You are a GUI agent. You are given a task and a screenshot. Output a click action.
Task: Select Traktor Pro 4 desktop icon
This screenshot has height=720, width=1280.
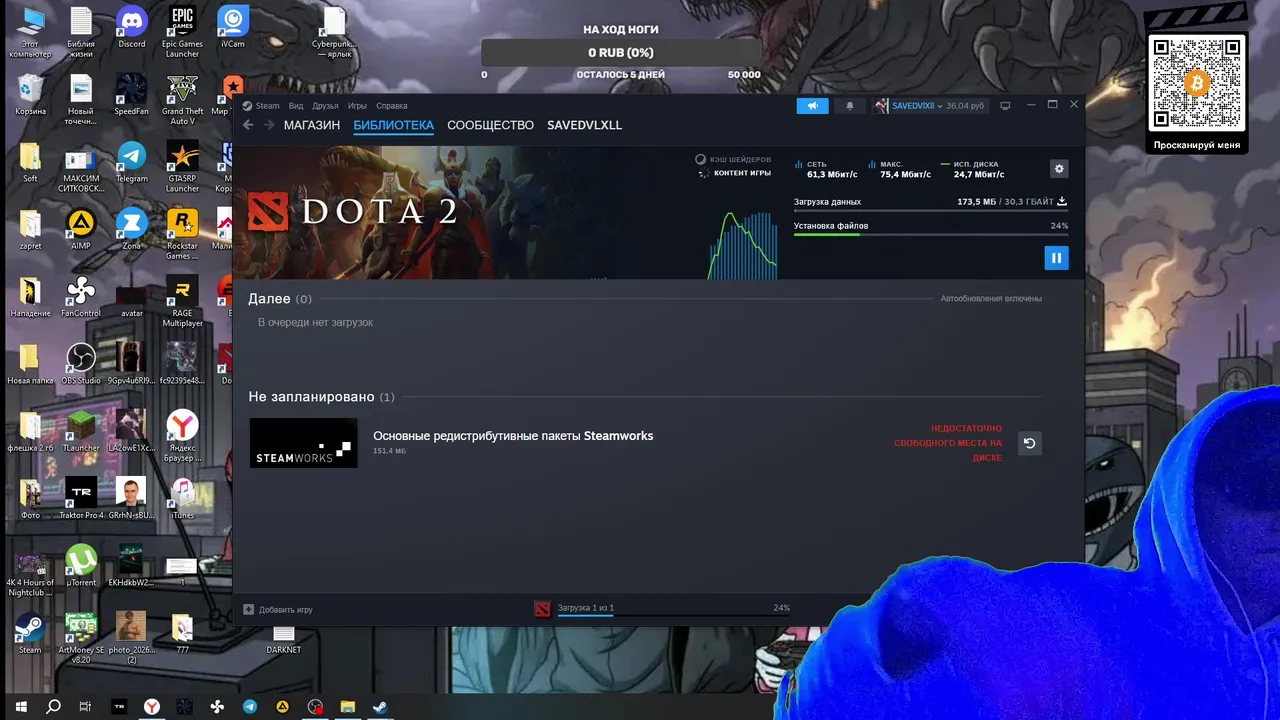(80, 499)
